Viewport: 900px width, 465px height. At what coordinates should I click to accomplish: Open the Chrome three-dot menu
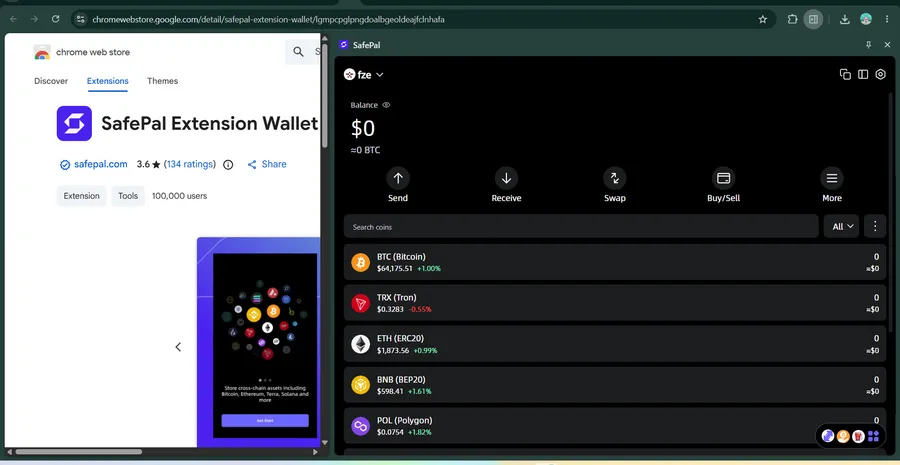(887, 19)
